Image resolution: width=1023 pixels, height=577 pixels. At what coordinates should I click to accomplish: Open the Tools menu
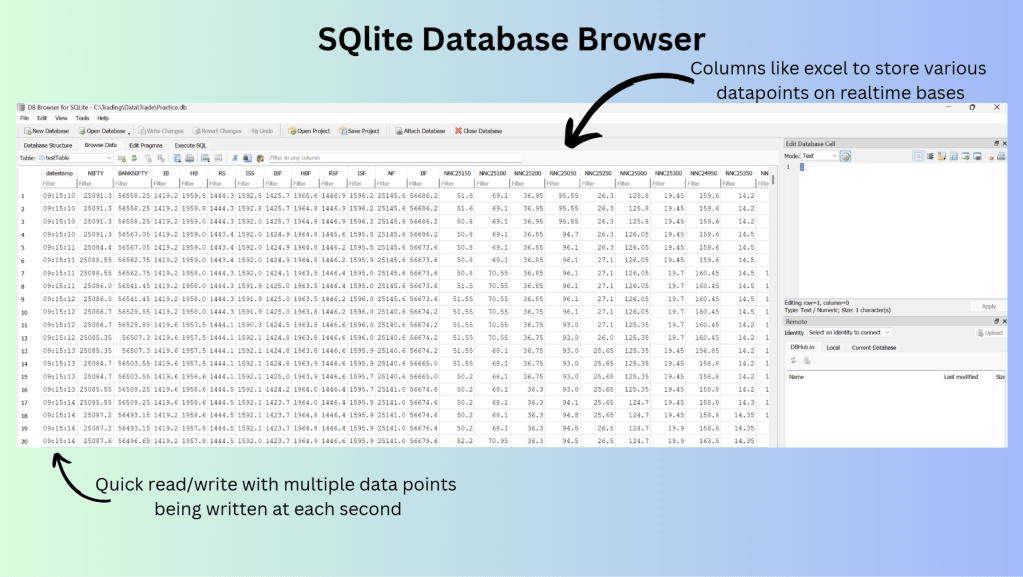[82, 118]
